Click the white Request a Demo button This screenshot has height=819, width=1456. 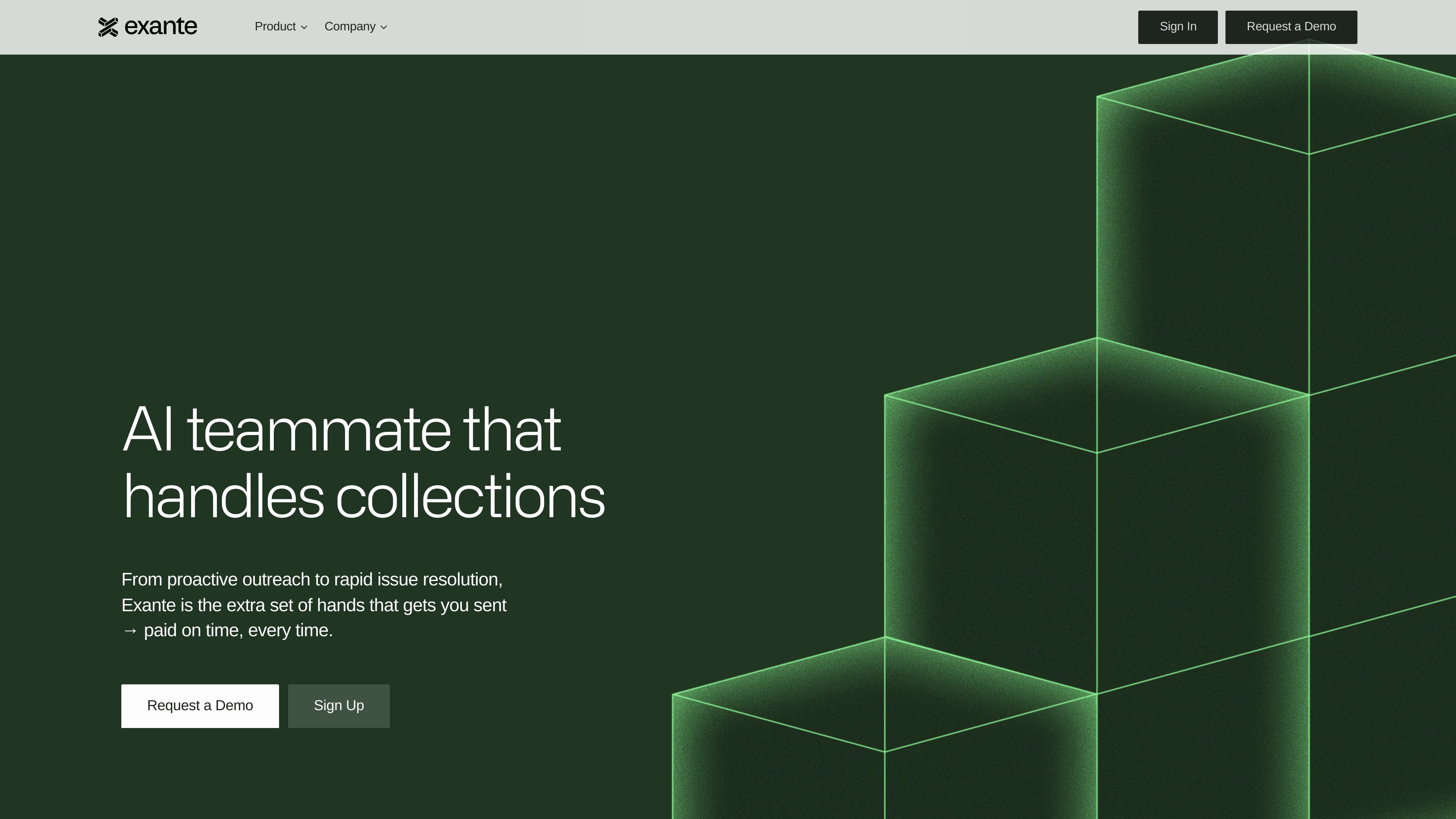point(200,706)
